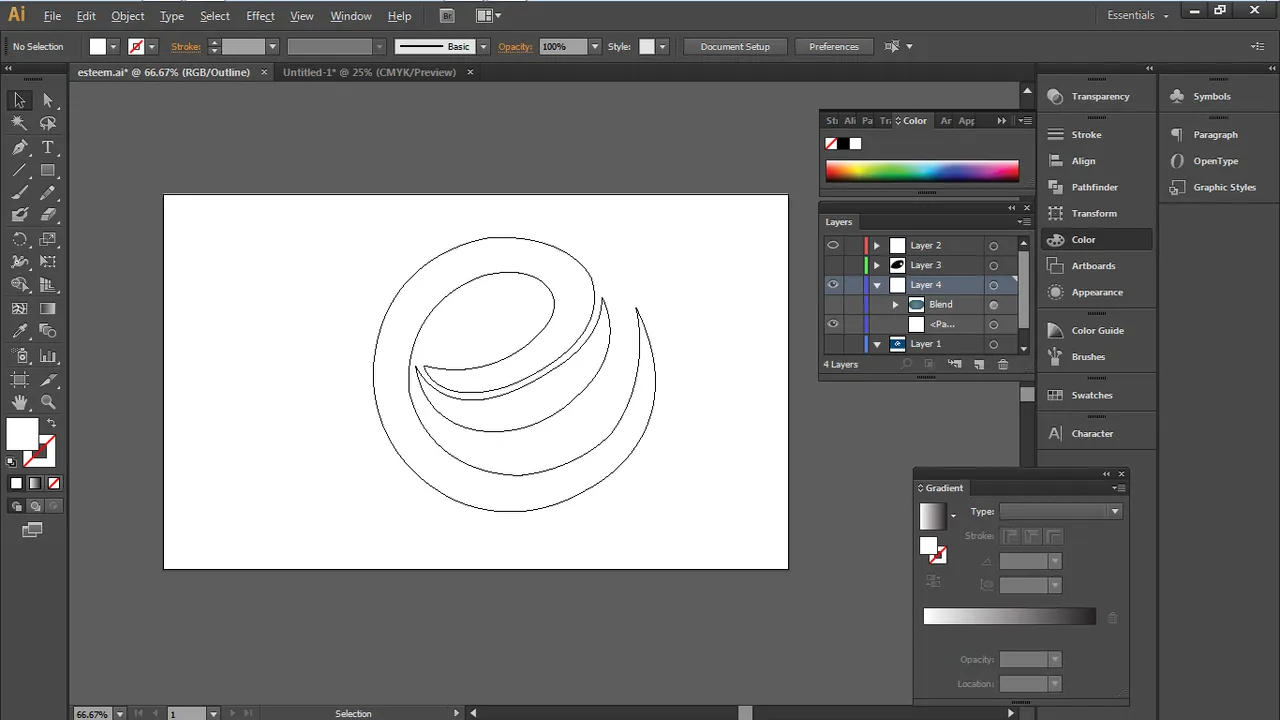Open the Essentials workspace dropdown
This screenshot has width=1280, height=720.
click(x=1138, y=15)
